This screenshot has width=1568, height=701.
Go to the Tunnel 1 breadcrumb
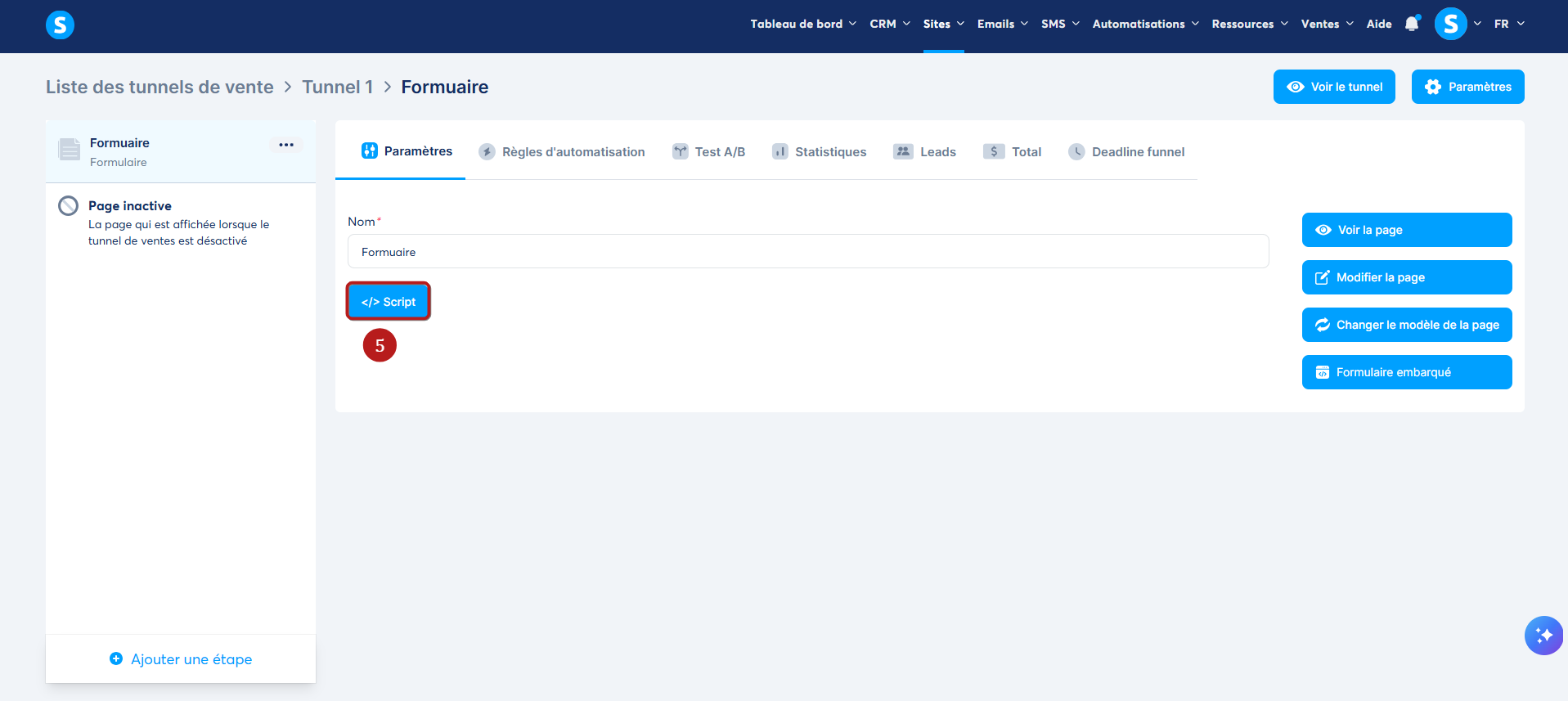pos(338,87)
